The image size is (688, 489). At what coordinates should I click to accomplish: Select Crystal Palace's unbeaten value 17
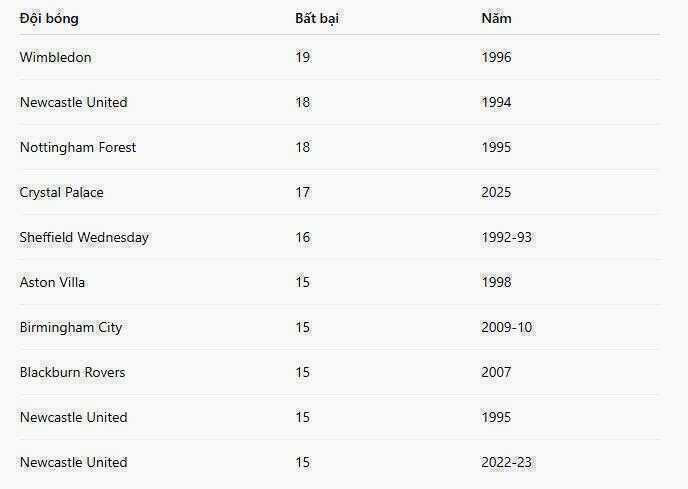click(x=303, y=192)
